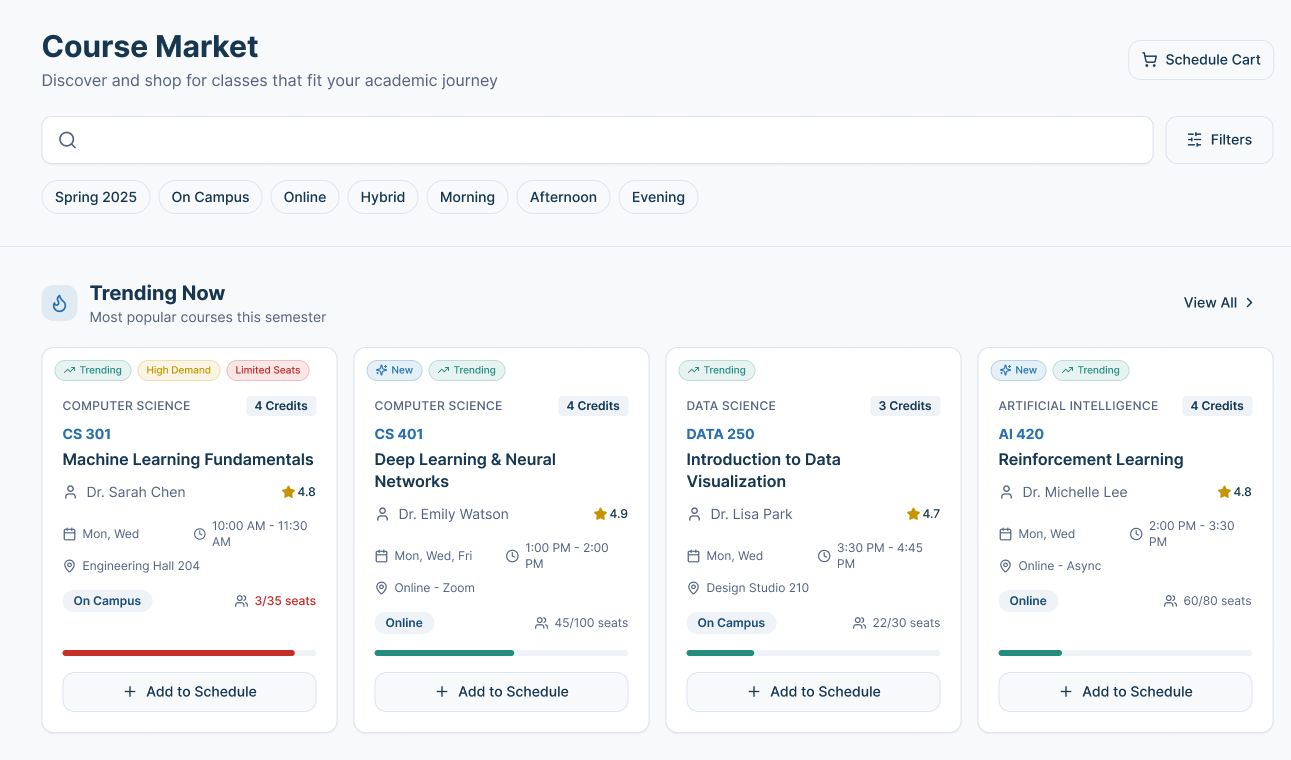This screenshot has height=760, width=1291.
Task: Click the star rating icon for Dr. Sarah Chen
Action: pos(288,491)
